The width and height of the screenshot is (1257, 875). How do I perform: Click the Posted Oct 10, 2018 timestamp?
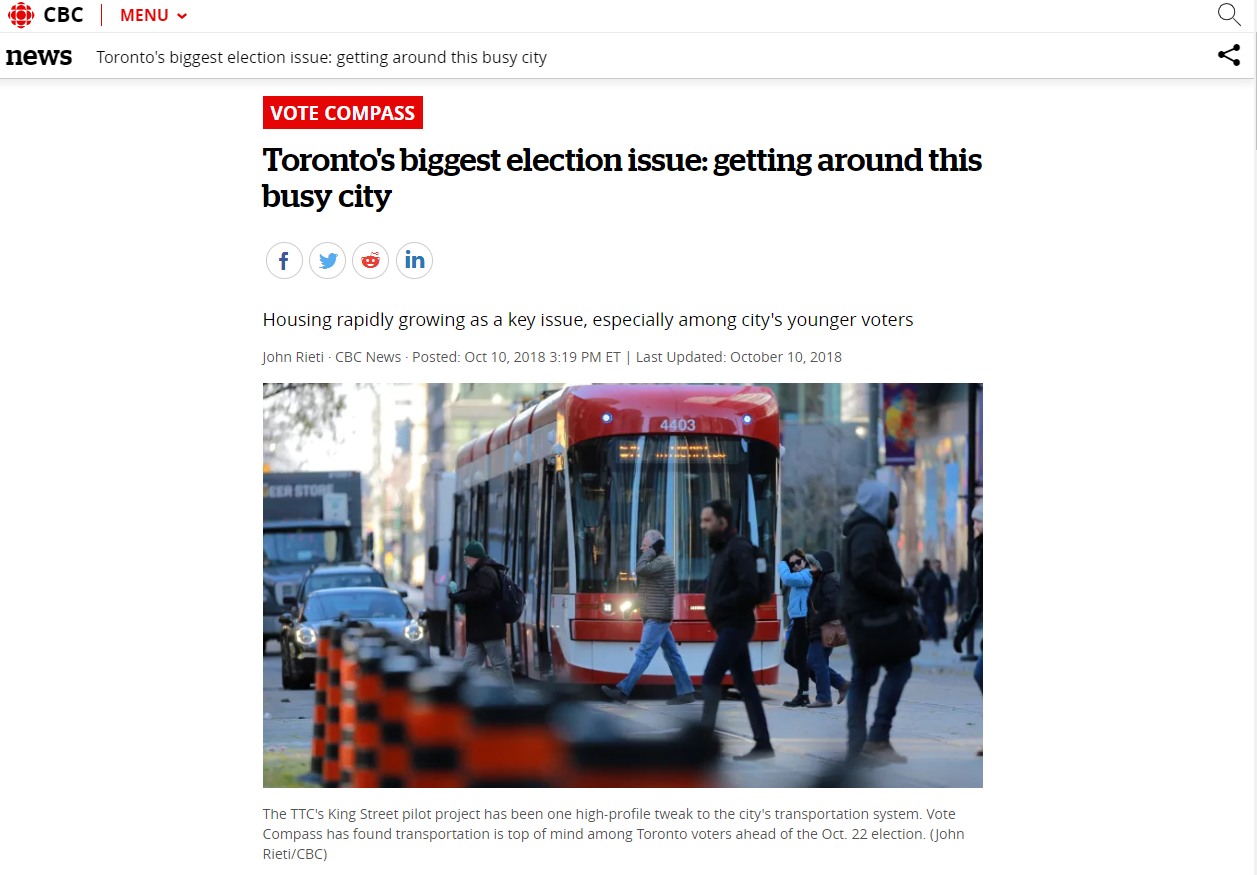click(517, 357)
